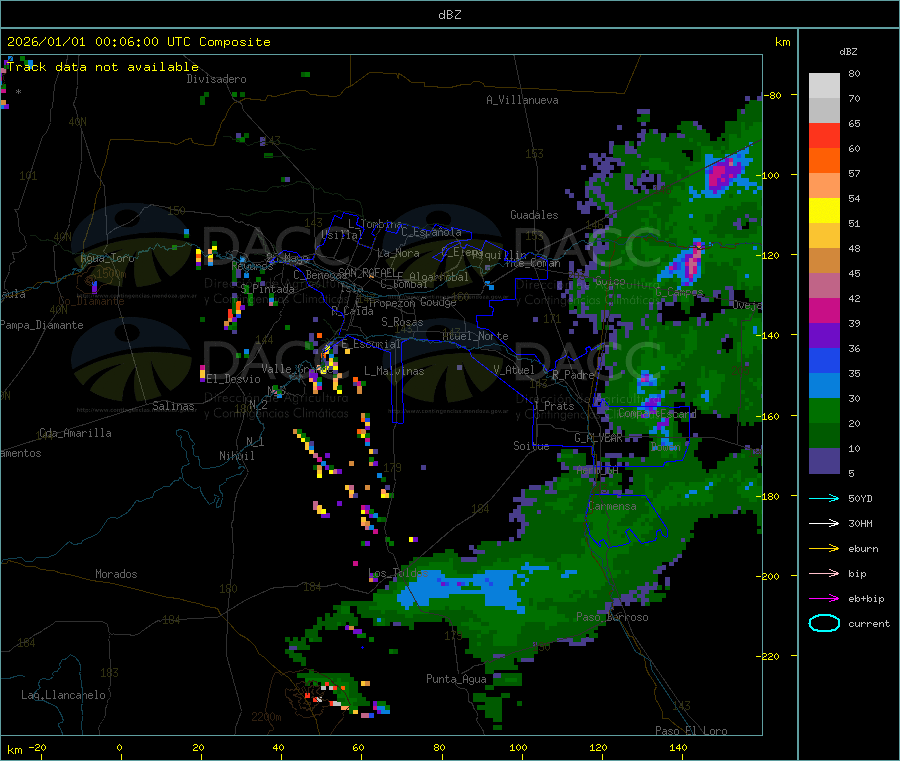This screenshot has height=761, width=900.
Task: Pick the slate purple 5-10 dBZ swatch
Action: point(824,461)
